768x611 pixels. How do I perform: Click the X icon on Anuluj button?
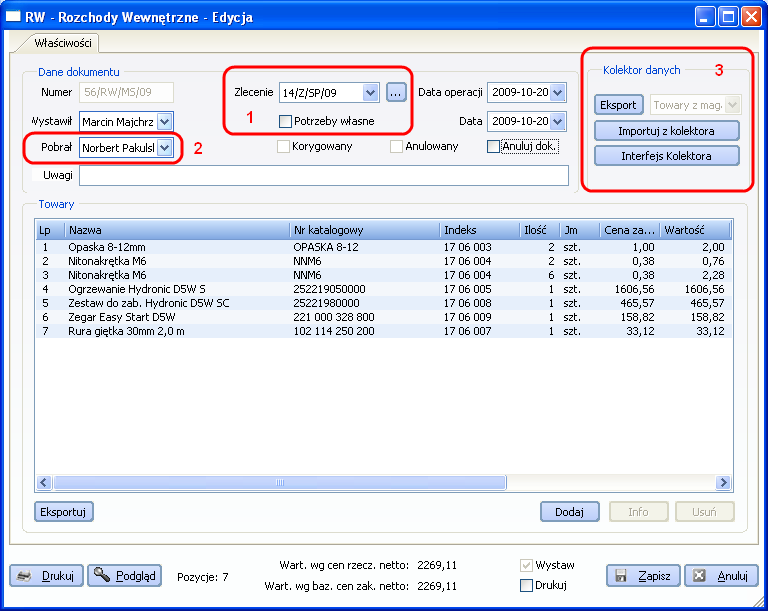tap(699, 576)
